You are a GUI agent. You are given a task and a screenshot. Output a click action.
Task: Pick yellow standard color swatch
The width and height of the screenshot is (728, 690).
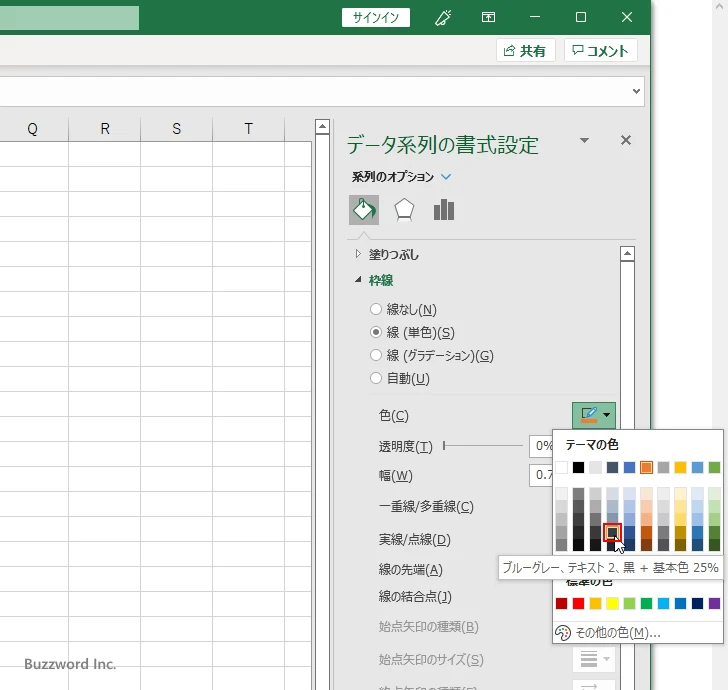point(612,603)
